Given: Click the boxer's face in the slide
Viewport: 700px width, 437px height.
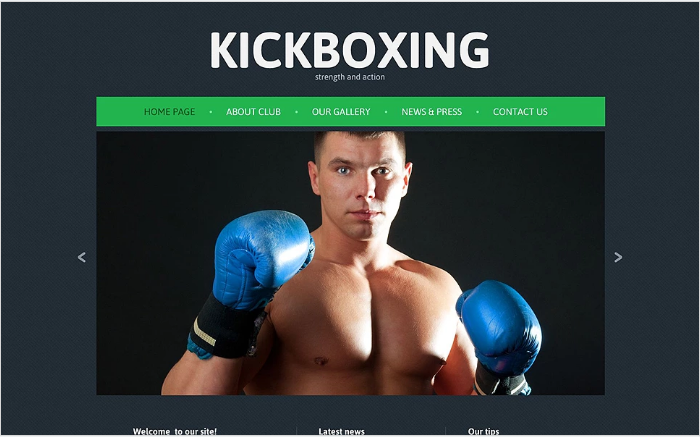Looking at the screenshot, I should (x=360, y=185).
